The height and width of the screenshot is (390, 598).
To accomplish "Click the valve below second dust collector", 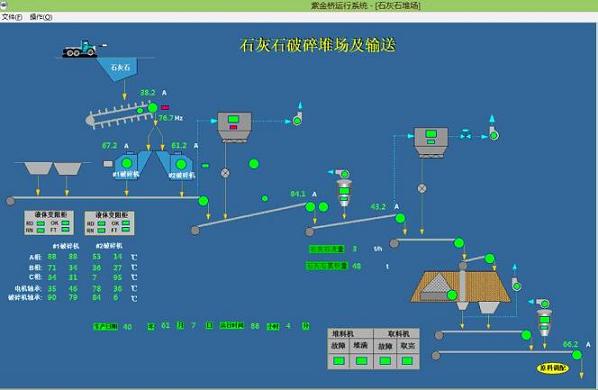I will point(422,188).
